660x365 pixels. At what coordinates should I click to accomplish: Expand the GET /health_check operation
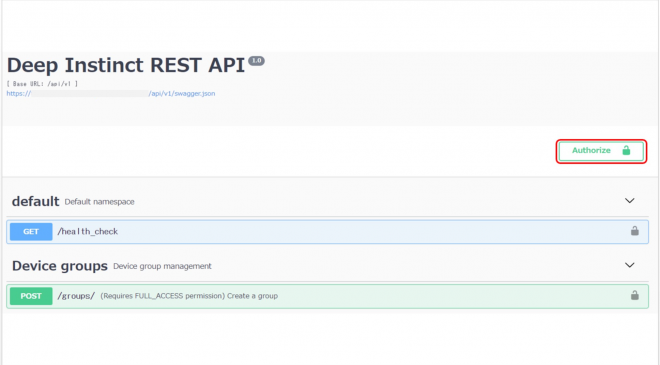point(327,232)
